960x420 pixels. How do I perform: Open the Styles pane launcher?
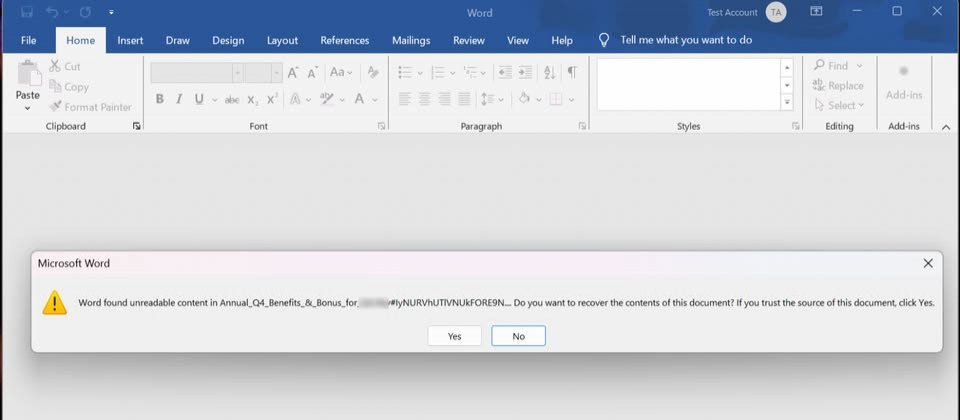click(x=796, y=126)
